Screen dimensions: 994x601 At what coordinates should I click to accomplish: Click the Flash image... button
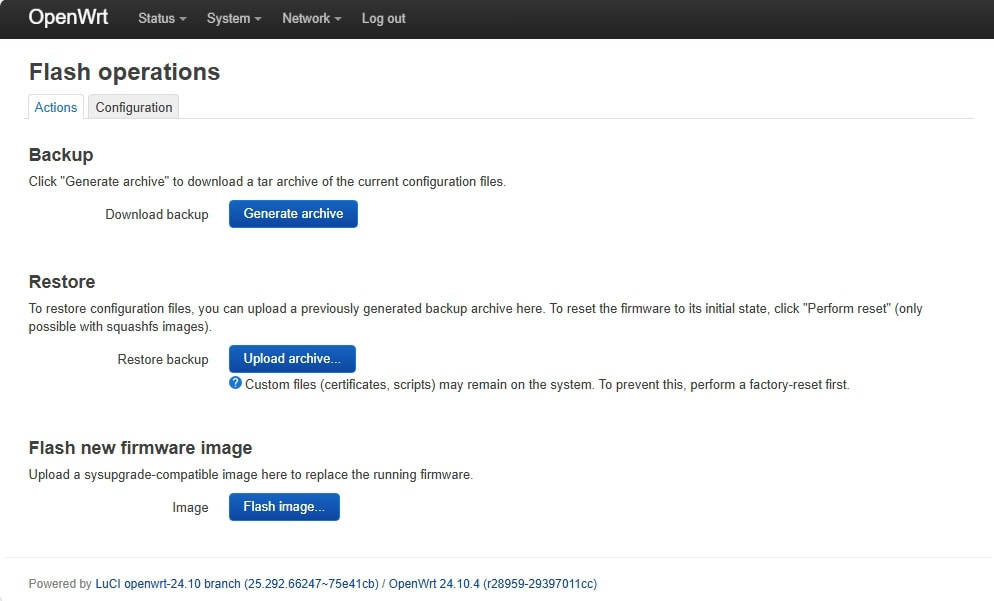284,507
